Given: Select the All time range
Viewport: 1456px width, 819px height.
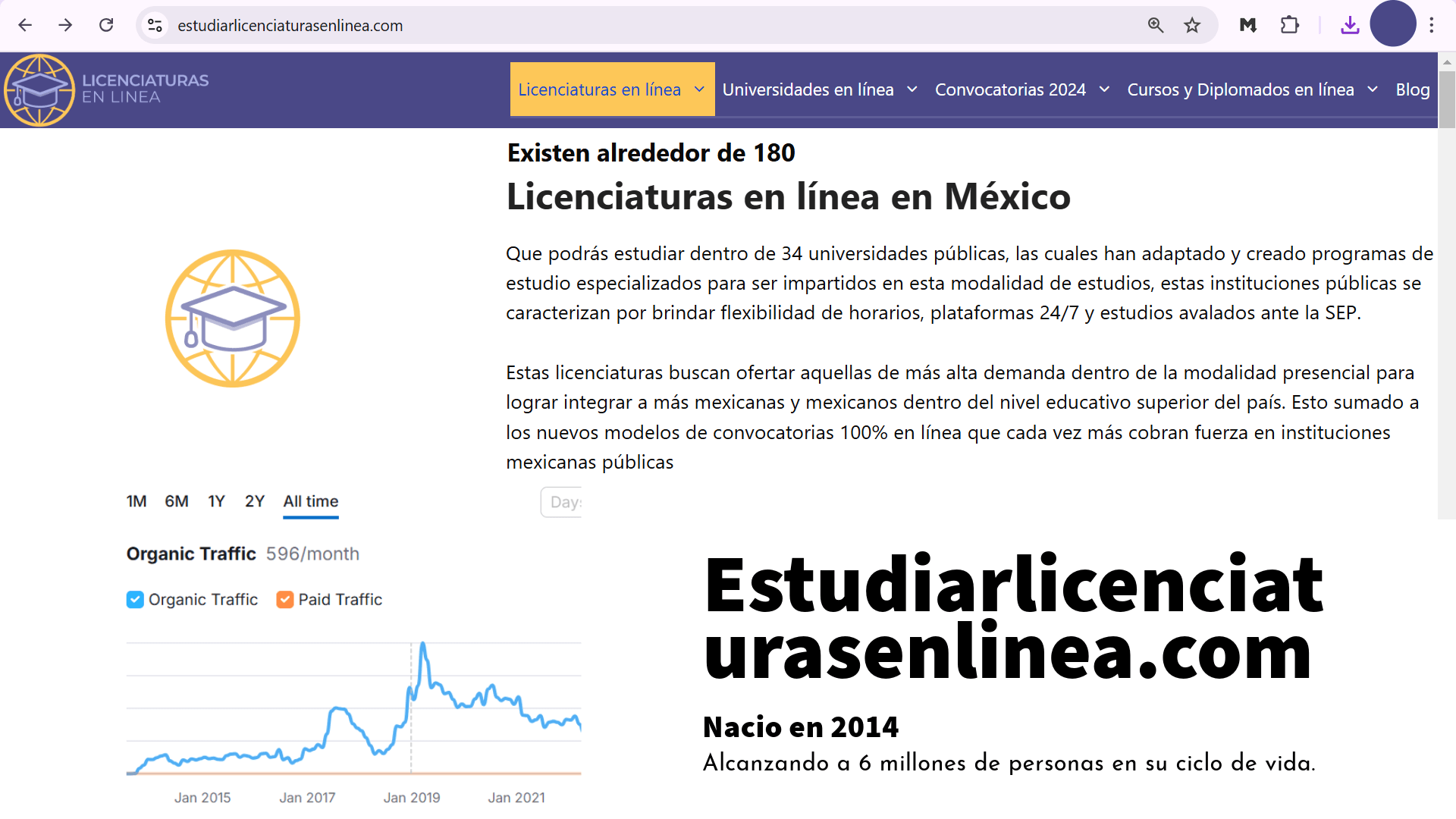Looking at the screenshot, I should [311, 502].
